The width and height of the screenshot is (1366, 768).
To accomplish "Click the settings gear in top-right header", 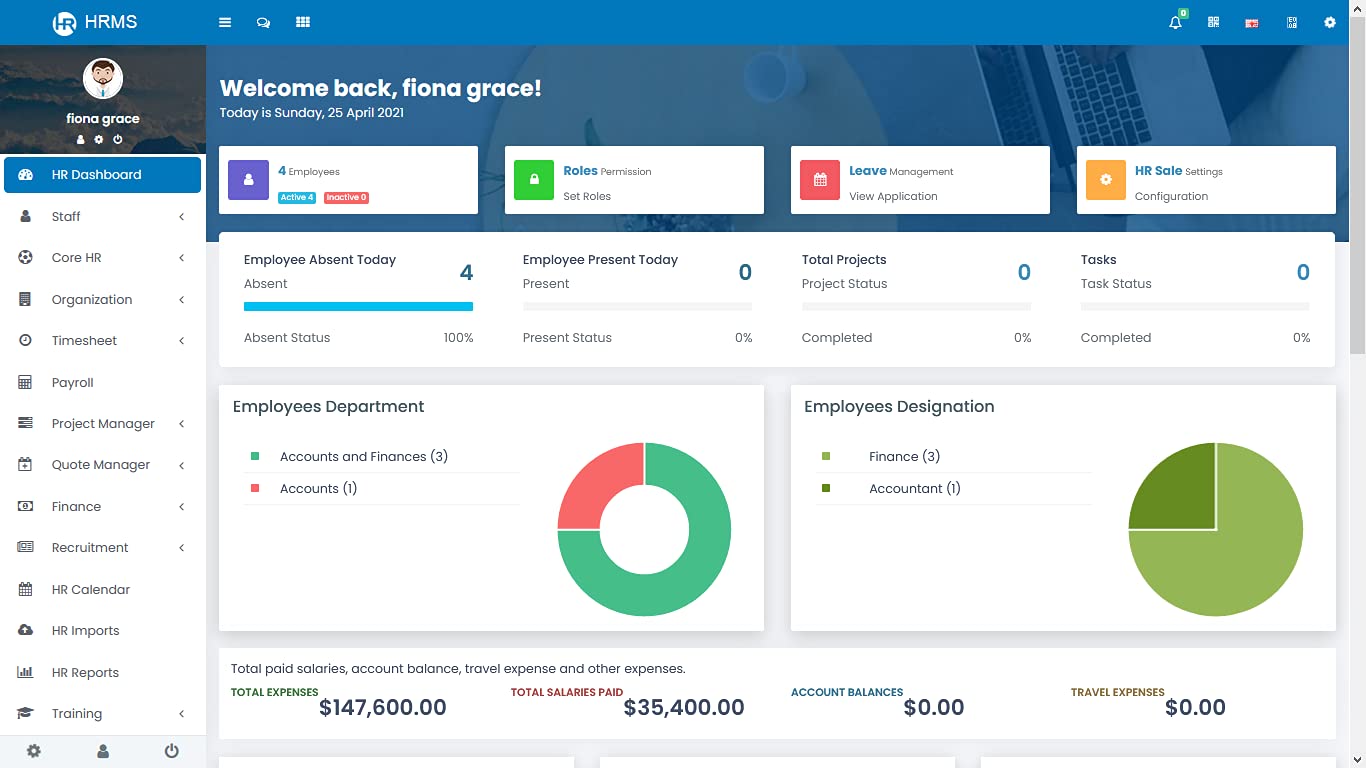I will [1329, 22].
